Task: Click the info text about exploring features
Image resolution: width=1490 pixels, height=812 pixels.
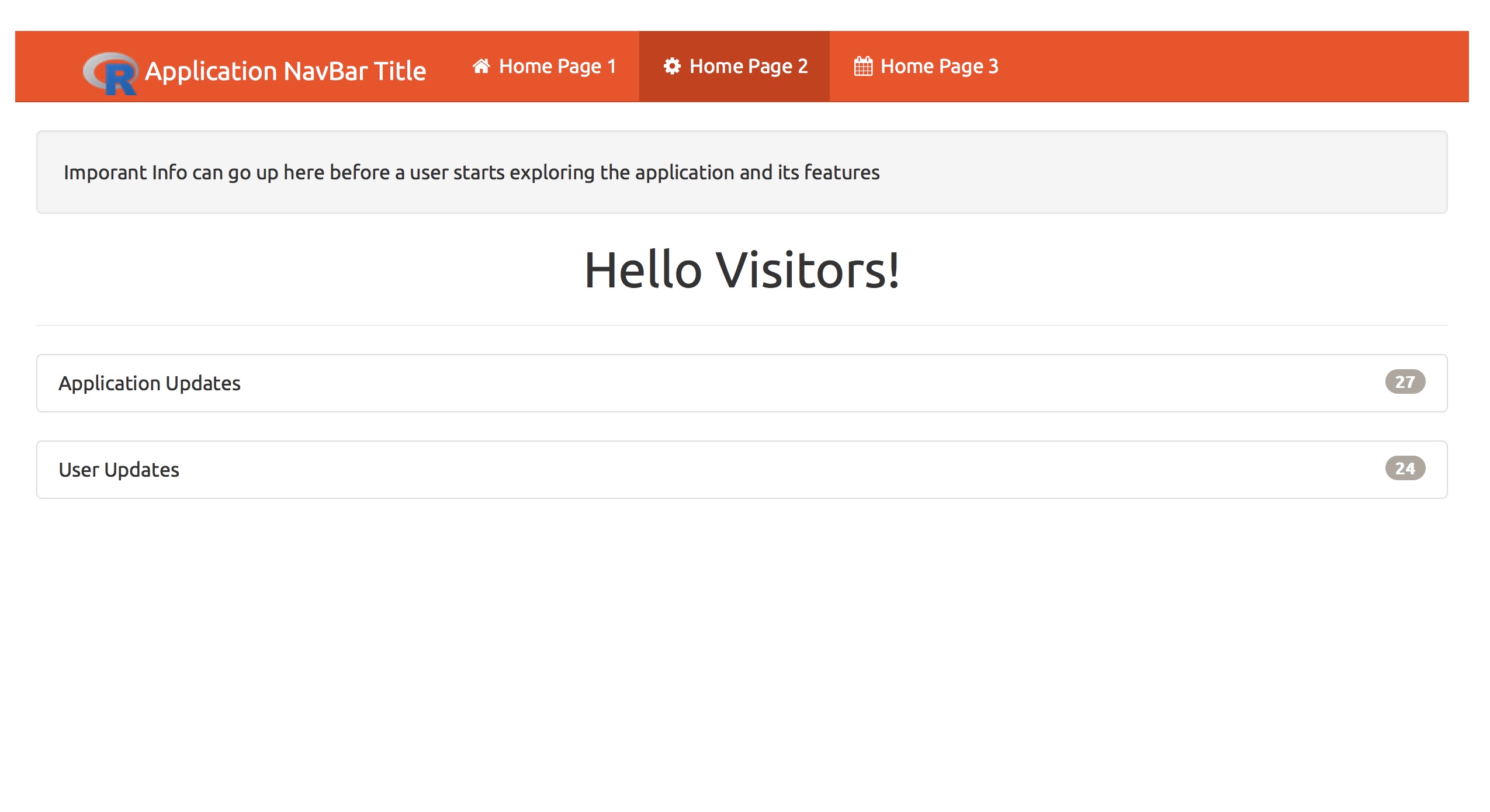Action: (471, 172)
